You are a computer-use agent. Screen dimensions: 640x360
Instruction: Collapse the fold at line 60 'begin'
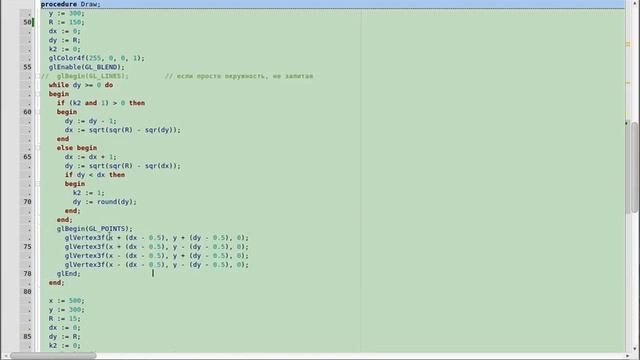click(38, 112)
